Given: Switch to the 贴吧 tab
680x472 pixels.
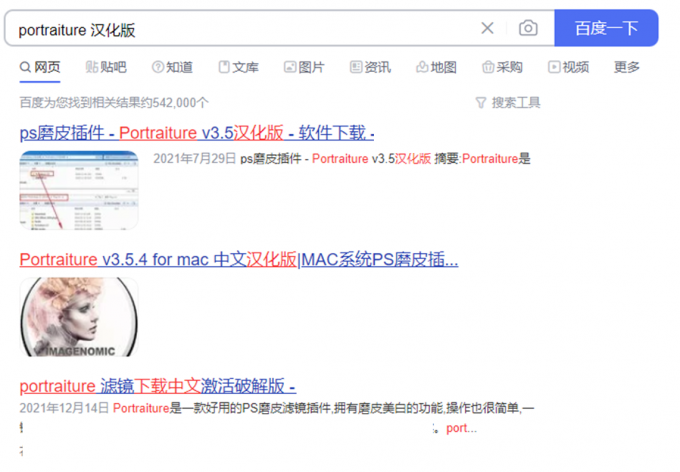Looking at the screenshot, I should [106, 67].
